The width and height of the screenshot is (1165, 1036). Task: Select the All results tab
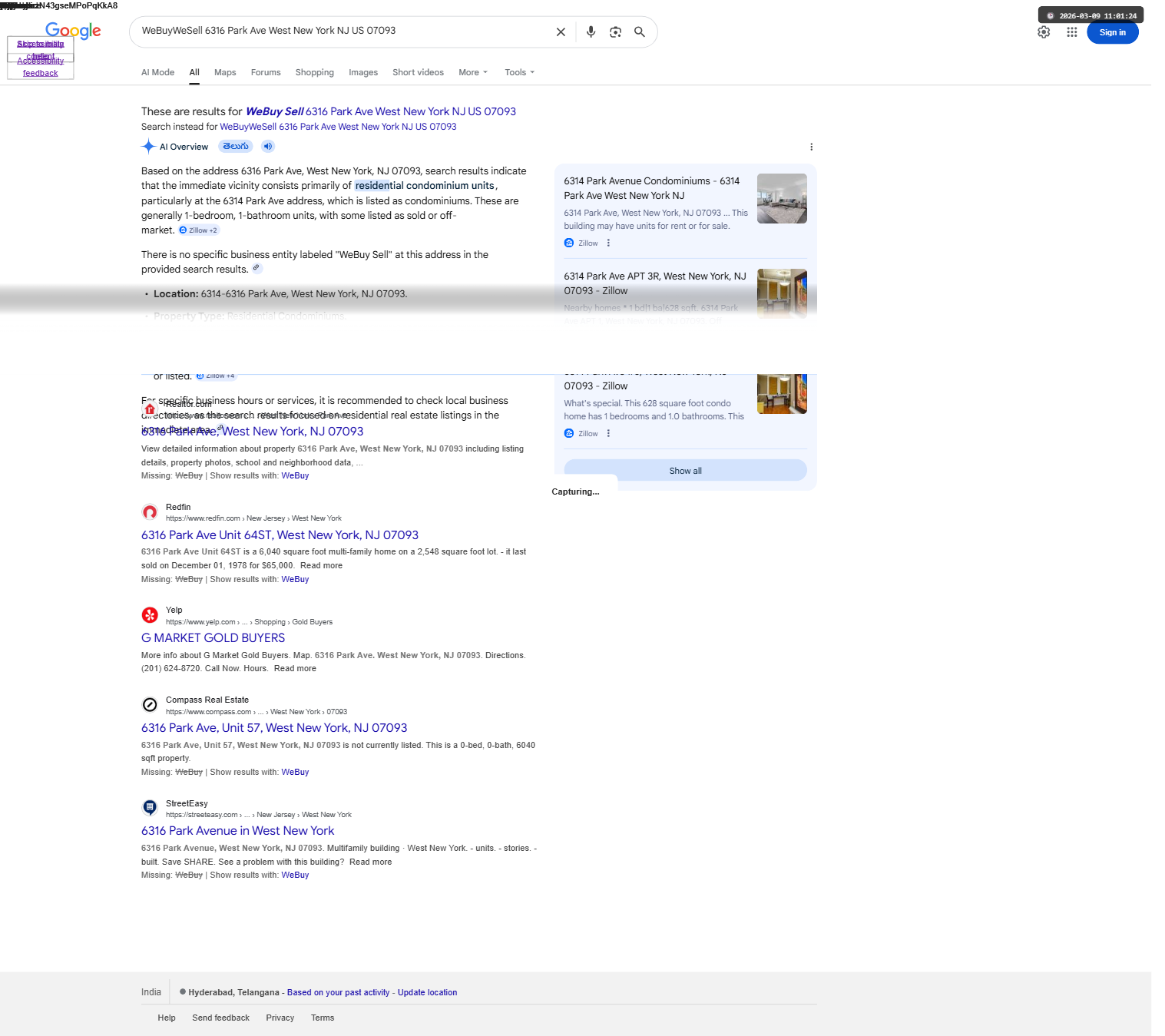[194, 72]
